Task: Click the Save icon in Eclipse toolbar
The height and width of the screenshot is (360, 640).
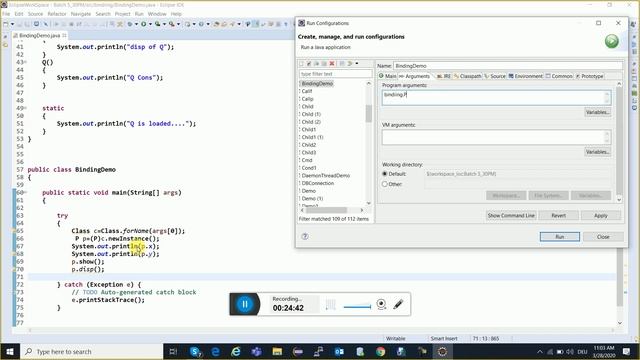Action: click(x=19, y=24)
